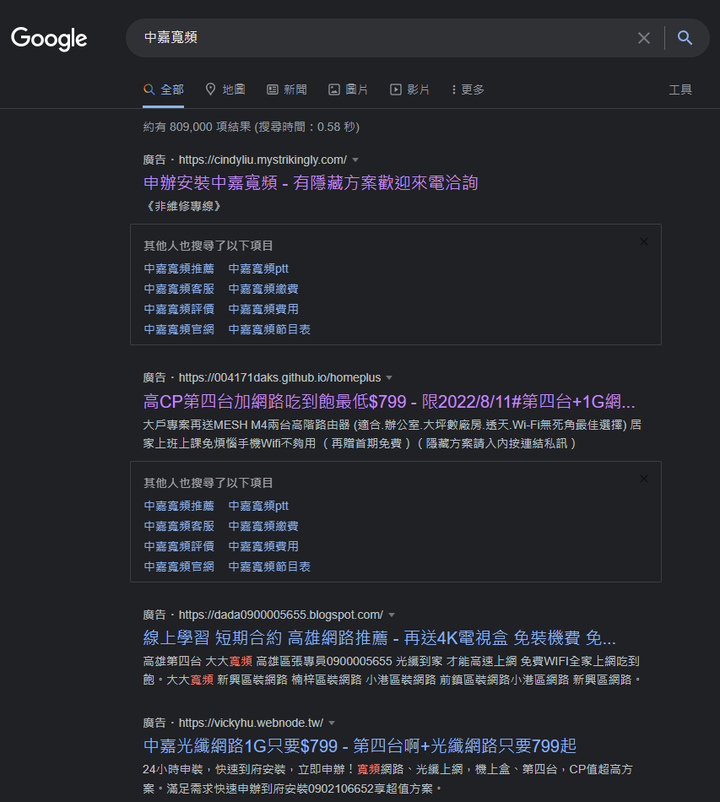Close the second 其他人也搜尋了 box
The image size is (720, 802).
click(644, 479)
